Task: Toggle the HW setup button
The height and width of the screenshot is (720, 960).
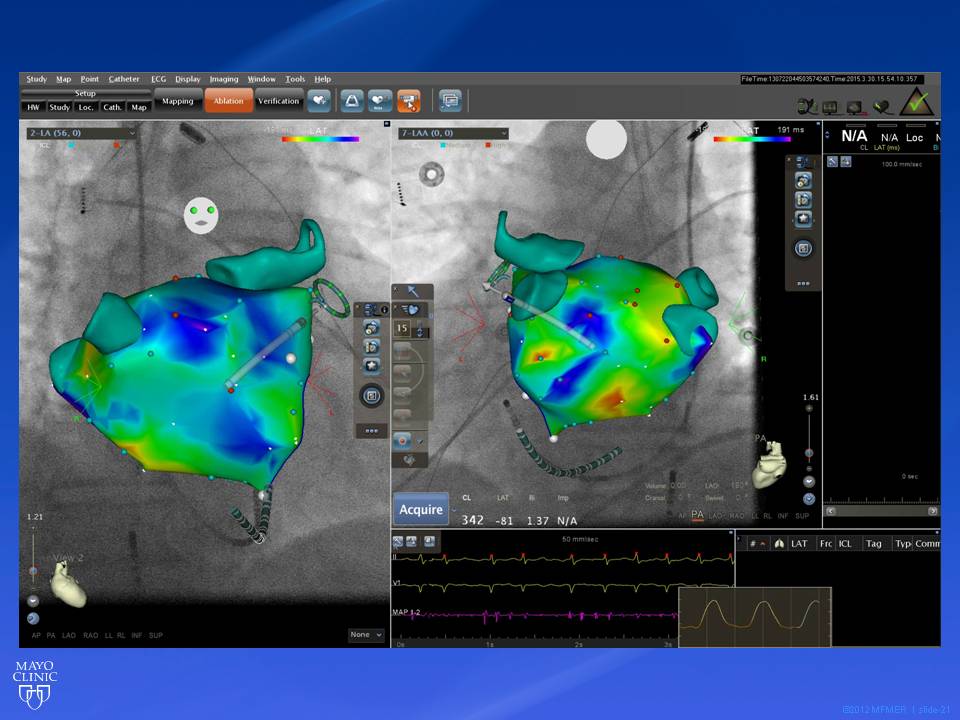Action: point(33,107)
